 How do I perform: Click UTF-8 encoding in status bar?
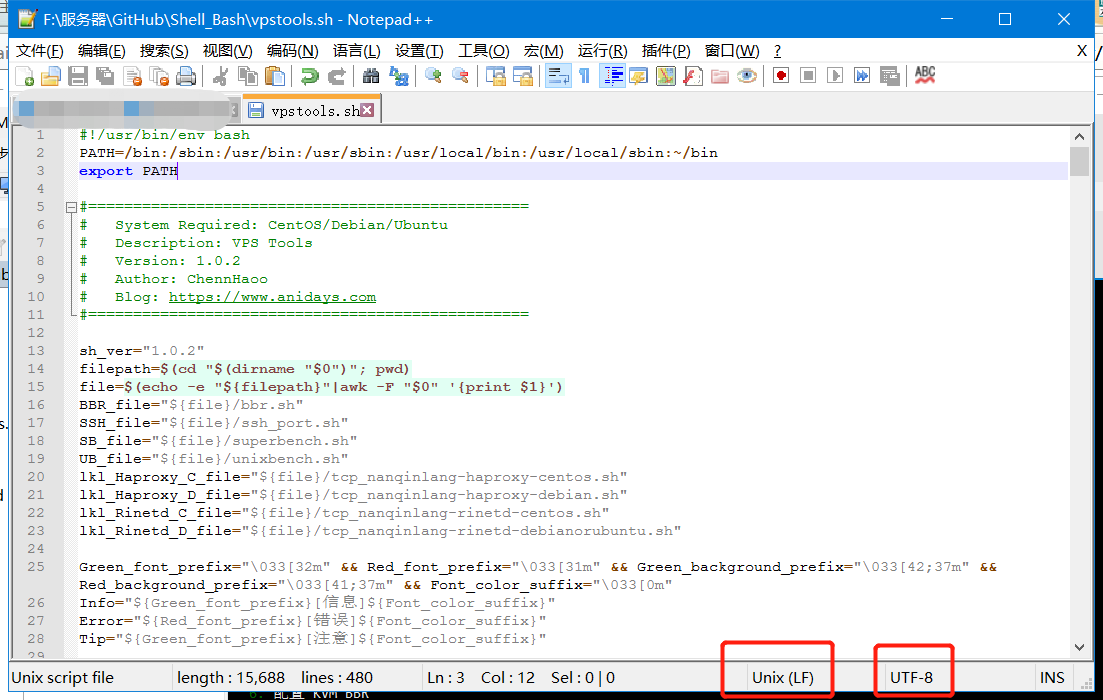pyautogui.click(x=911, y=677)
